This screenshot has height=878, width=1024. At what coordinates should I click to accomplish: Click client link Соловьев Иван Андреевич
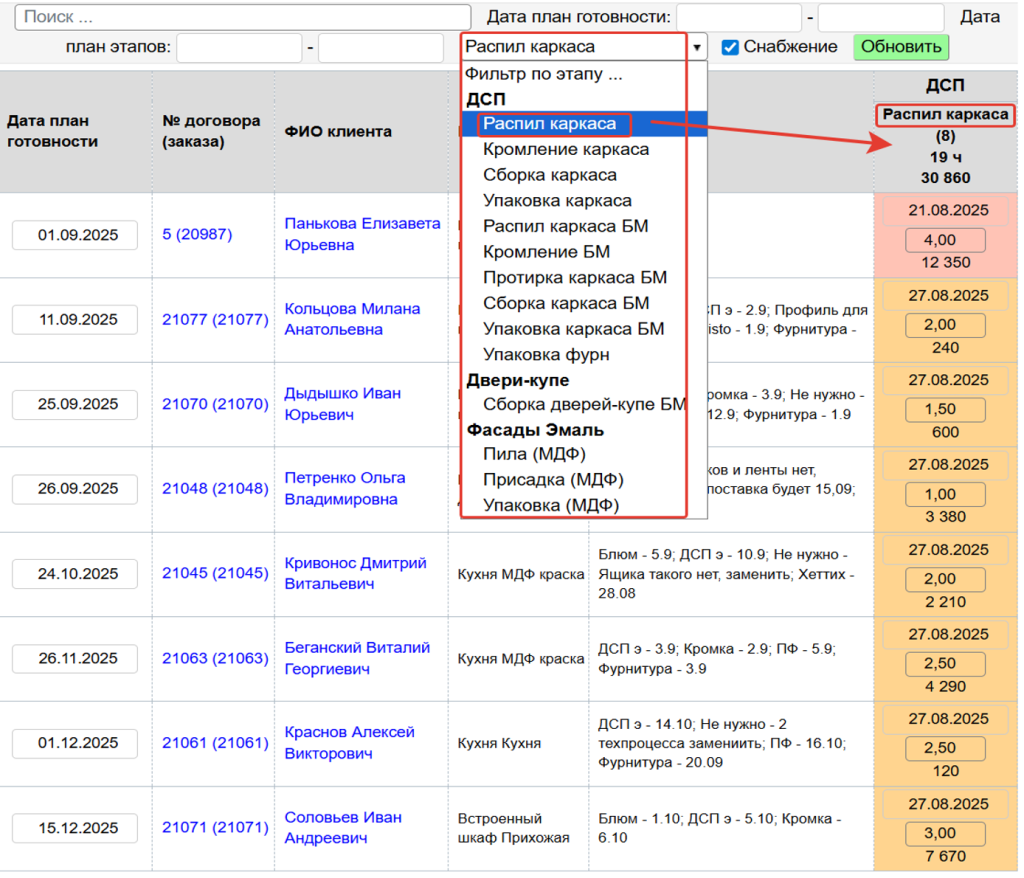tap(343, 827)
